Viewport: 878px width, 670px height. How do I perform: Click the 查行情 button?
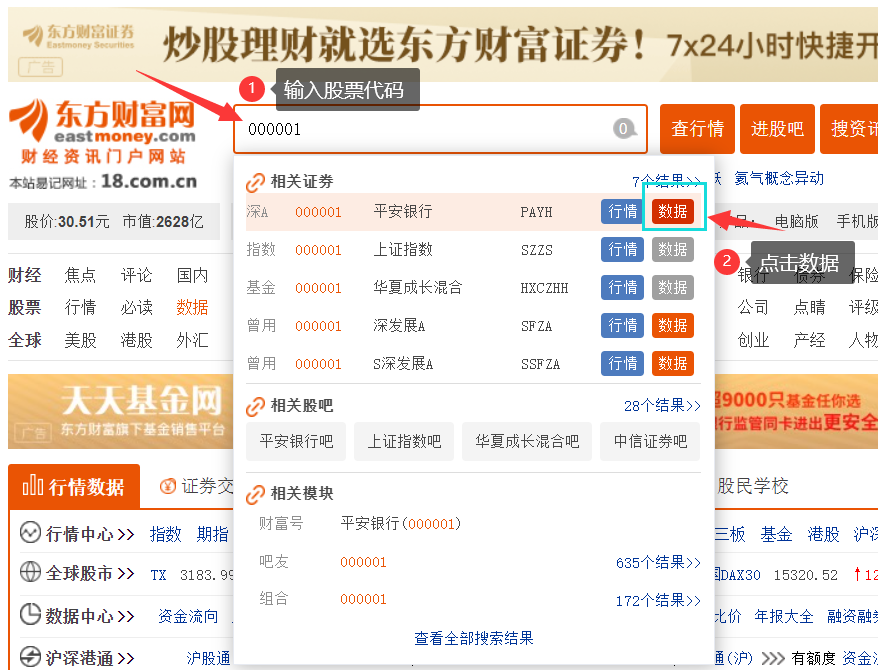pos(697,129)
